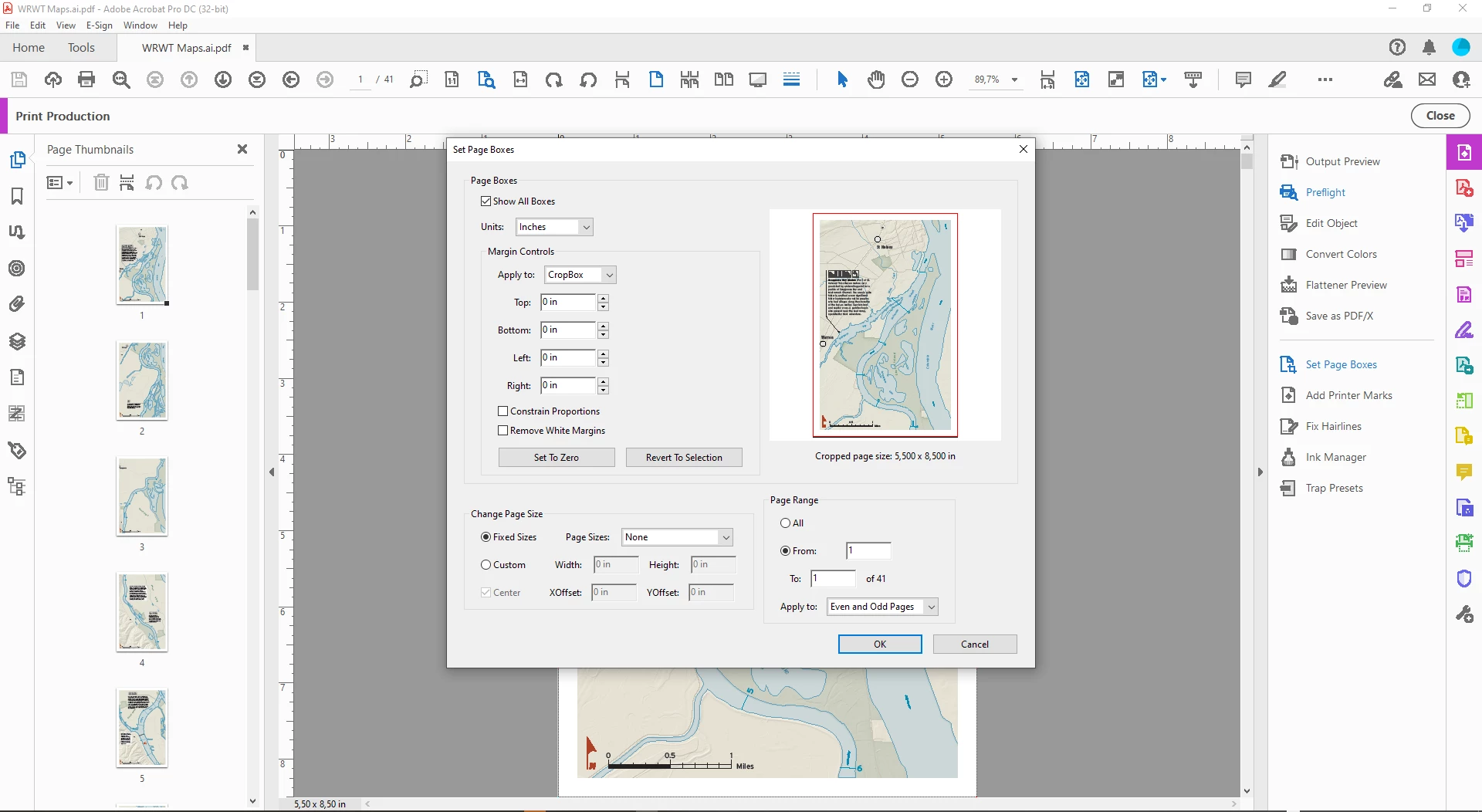
Task: Click the Print icon in toolbar
Action: (86, 80)
